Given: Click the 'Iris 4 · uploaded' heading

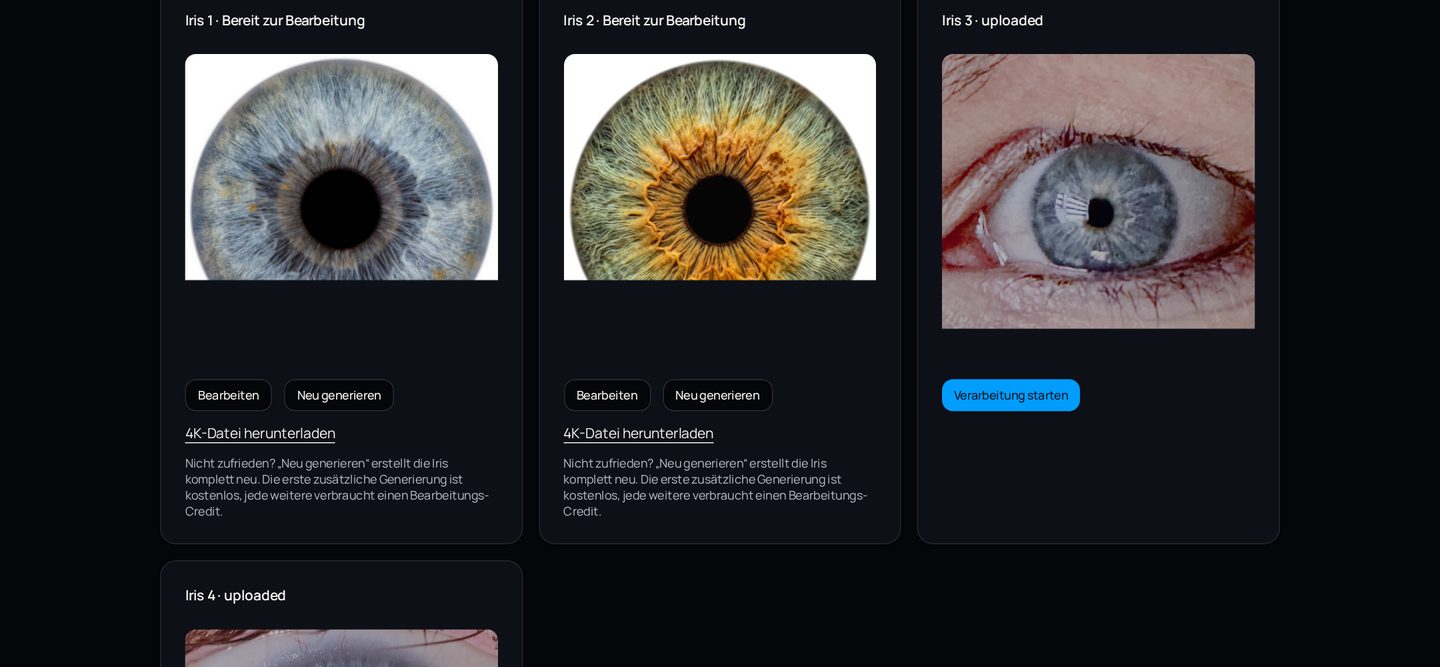Looking at the screenshot, I should 235,595.
